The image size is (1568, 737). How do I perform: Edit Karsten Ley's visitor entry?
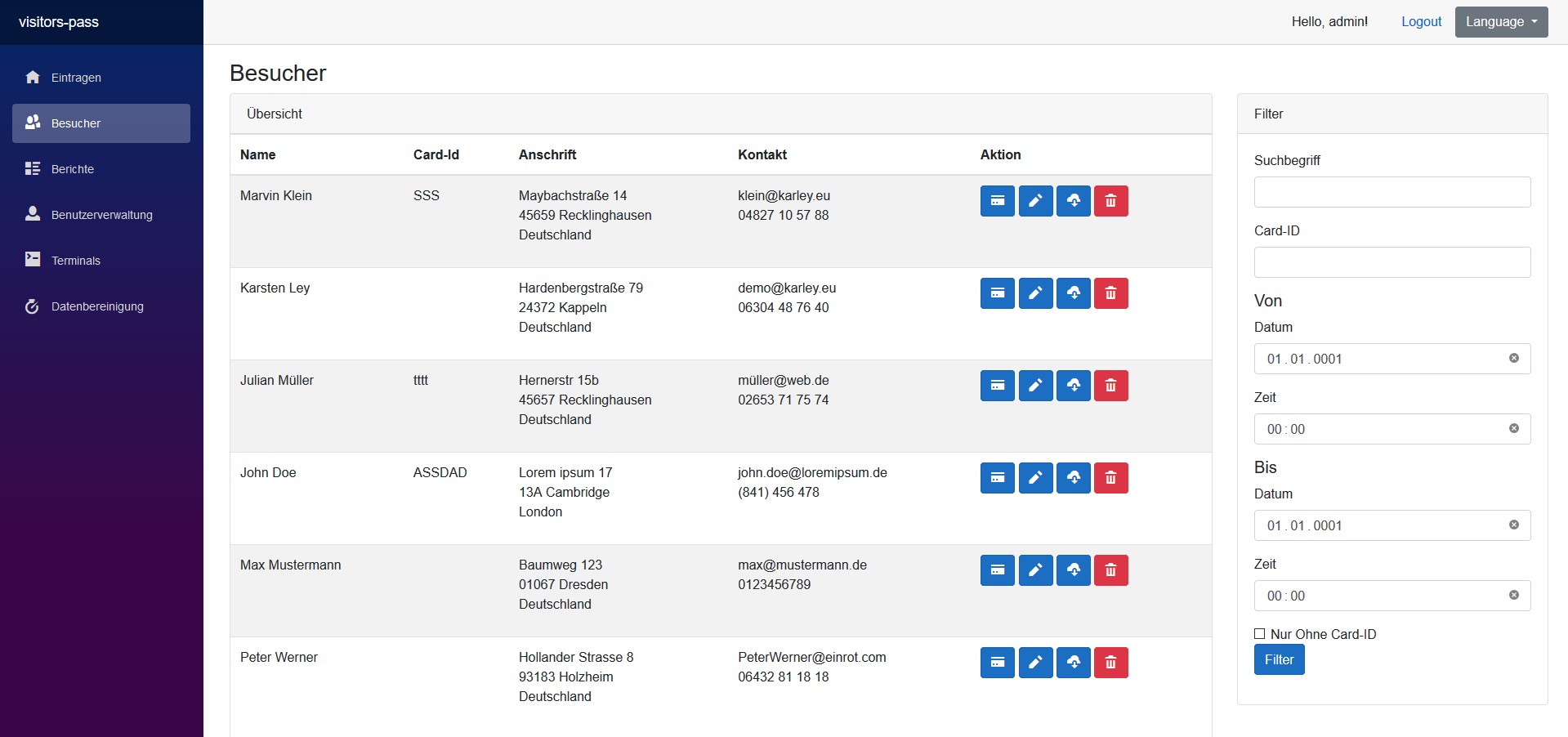1035,293
